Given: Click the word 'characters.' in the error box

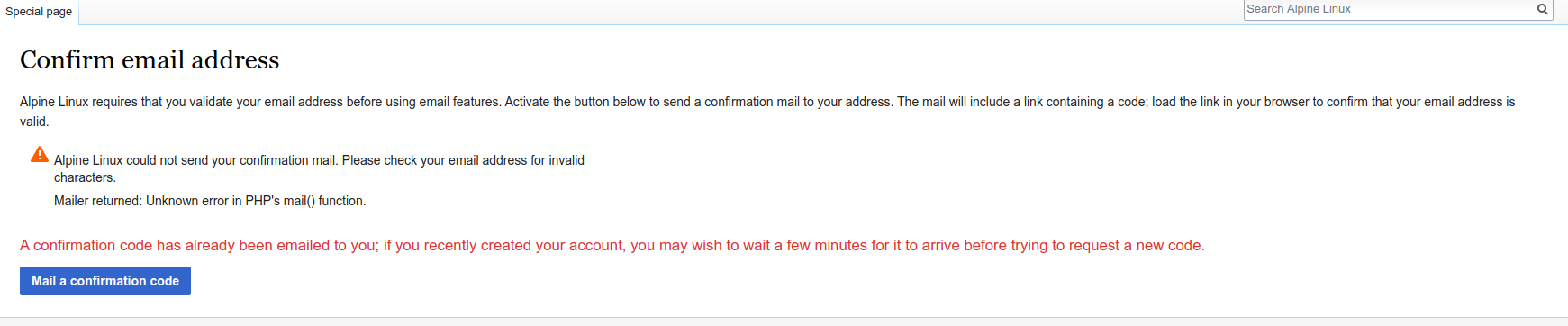Looking at the screenshot, I should point(85,177).
